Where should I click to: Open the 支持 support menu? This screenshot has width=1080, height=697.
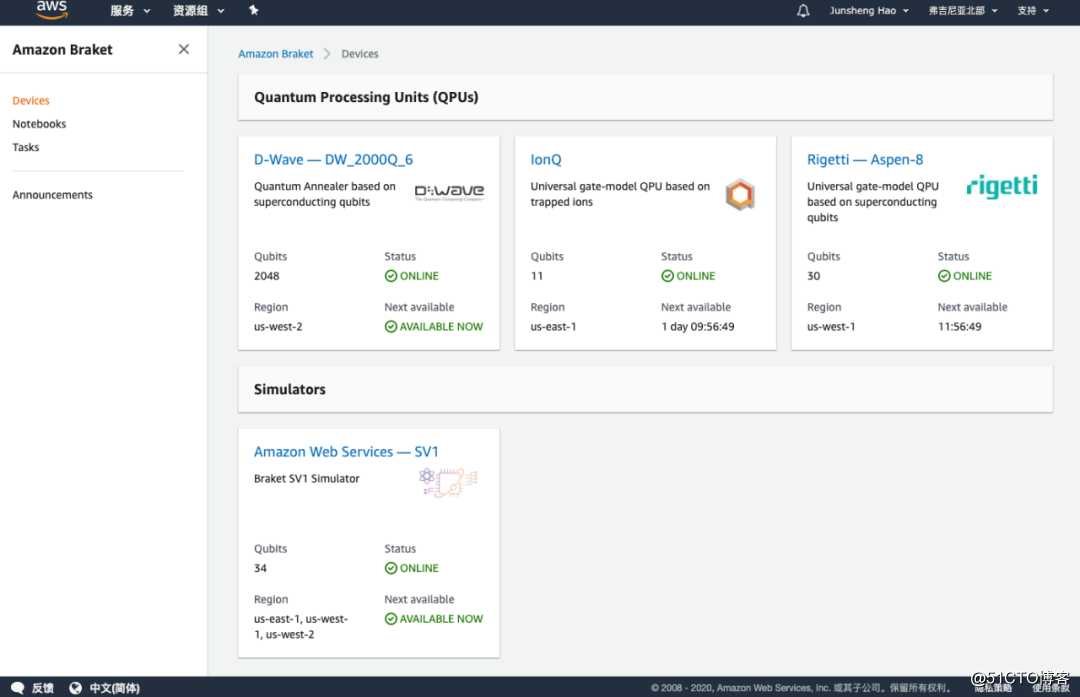click(1032, 10)
